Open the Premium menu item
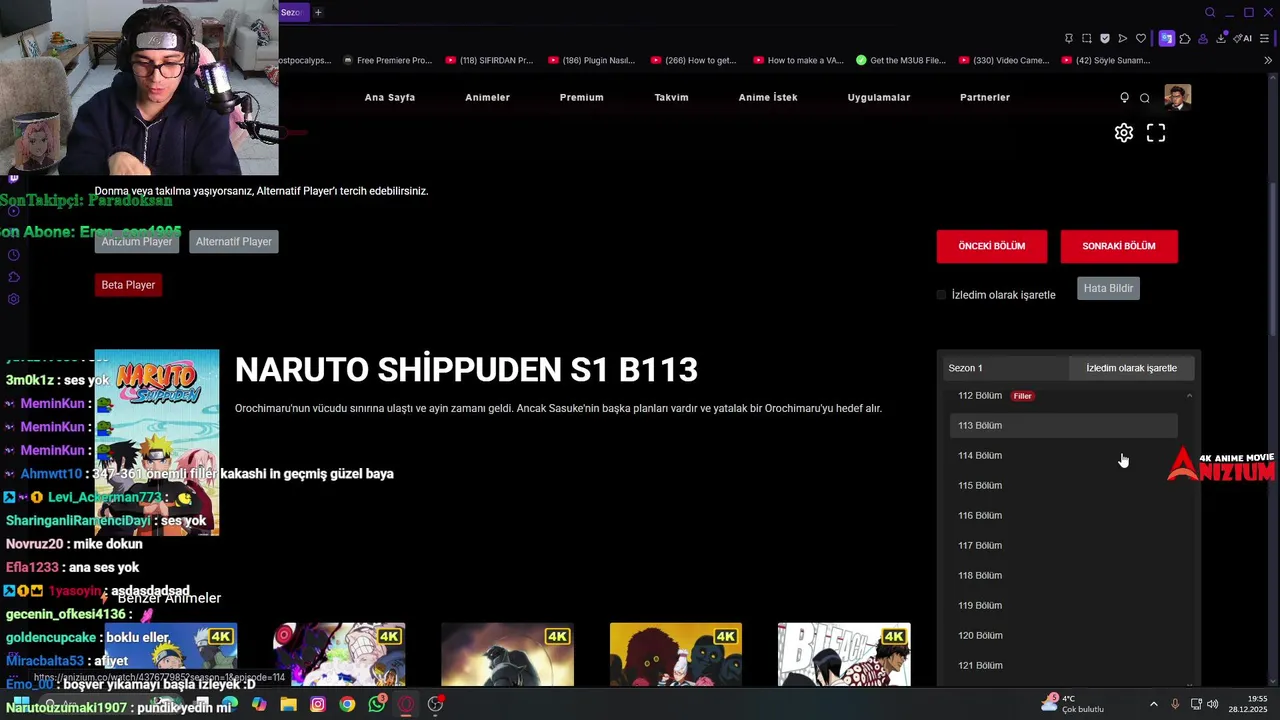 582,98
